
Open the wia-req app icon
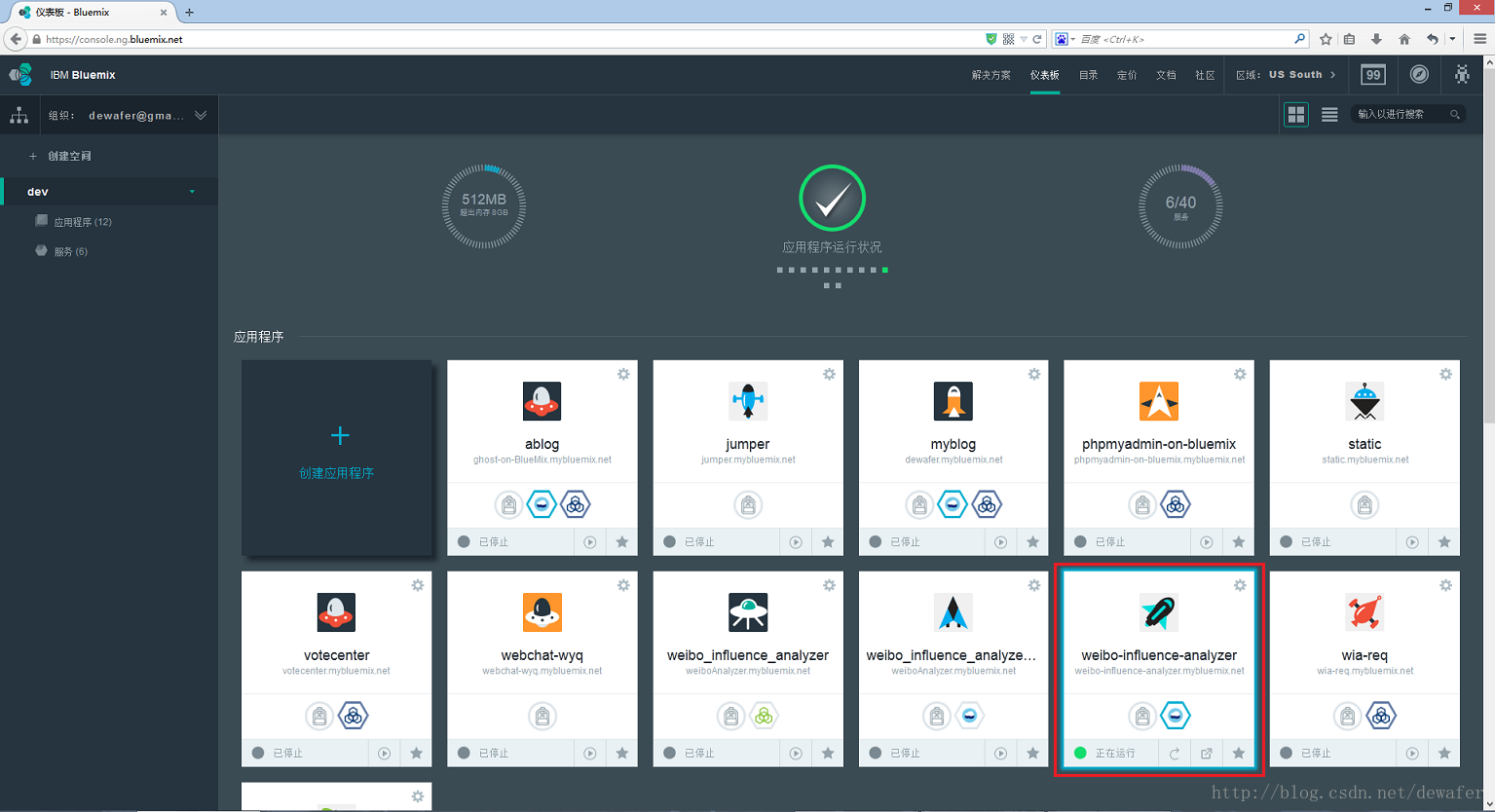[x=1364, y=612]
